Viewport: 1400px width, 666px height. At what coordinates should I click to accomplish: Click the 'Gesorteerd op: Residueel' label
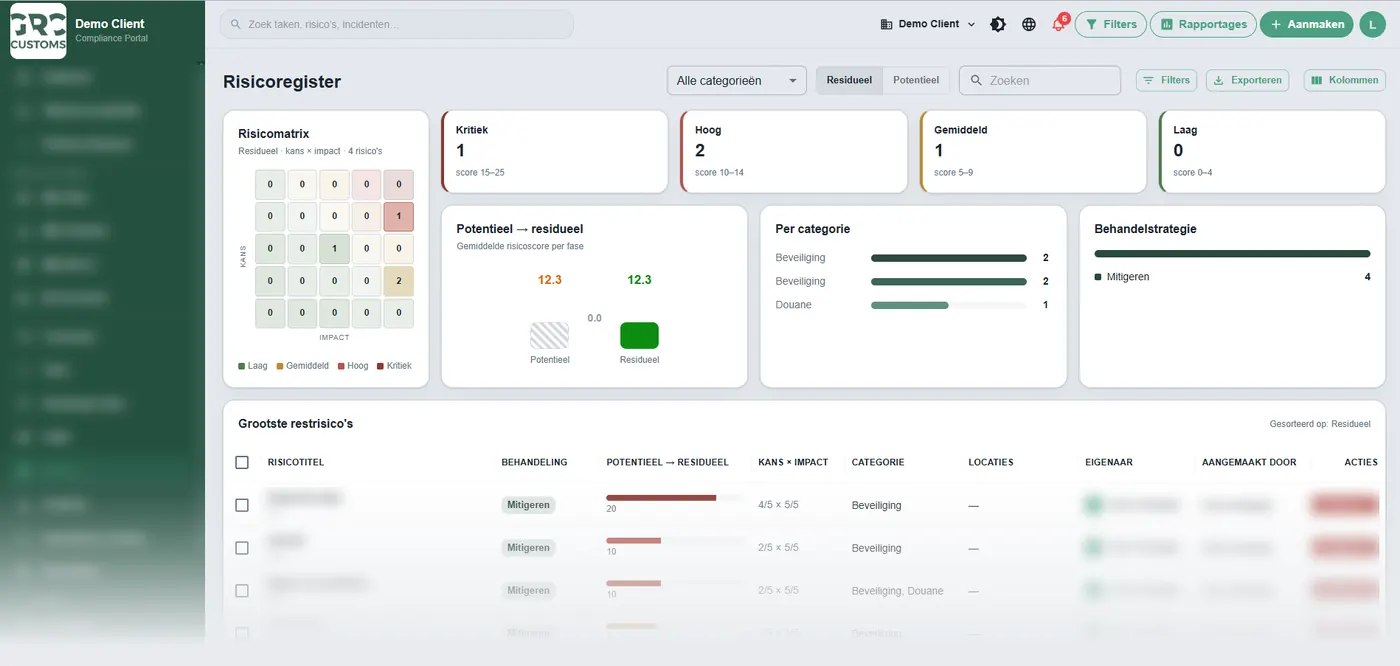(x=1320, y=424)
